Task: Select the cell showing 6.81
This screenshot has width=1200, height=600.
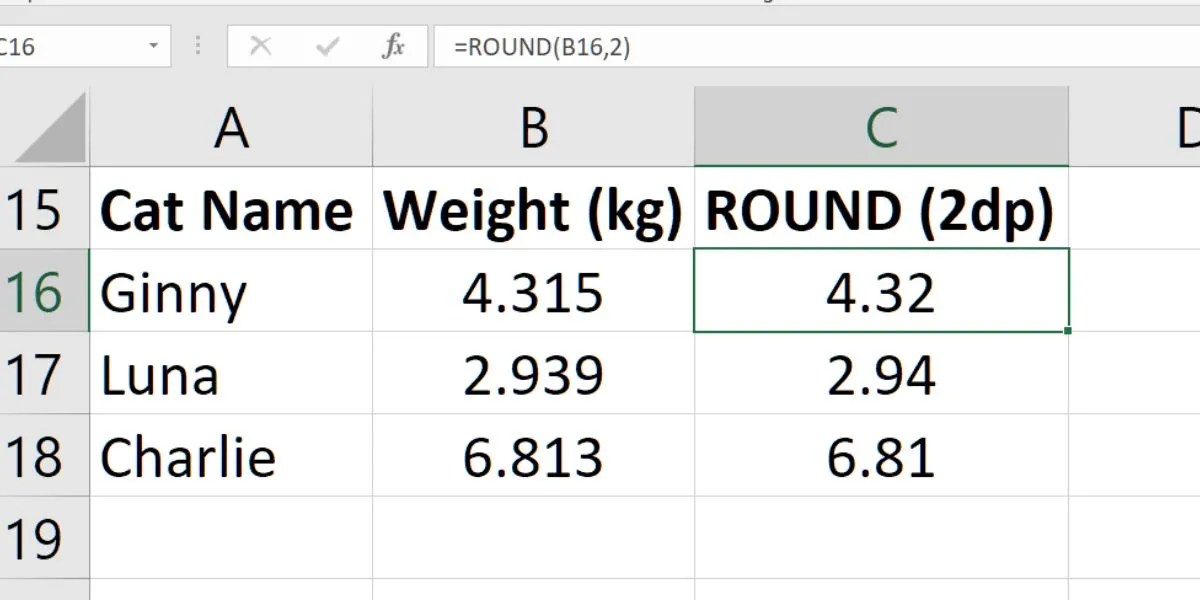Action: [880, 456]
